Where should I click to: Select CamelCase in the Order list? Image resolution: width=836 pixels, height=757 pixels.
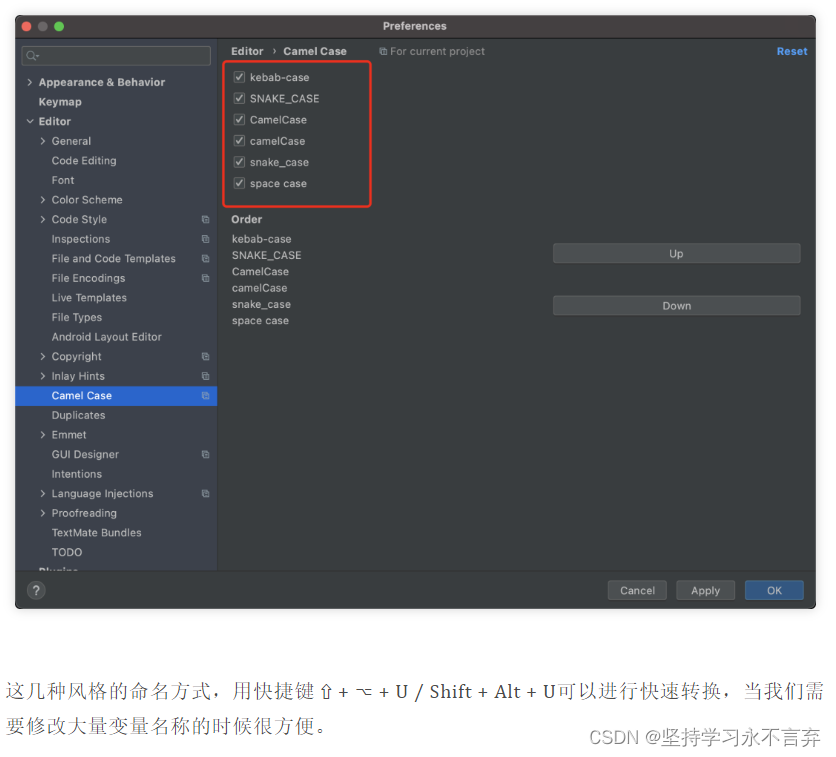(x=260, y=272)
